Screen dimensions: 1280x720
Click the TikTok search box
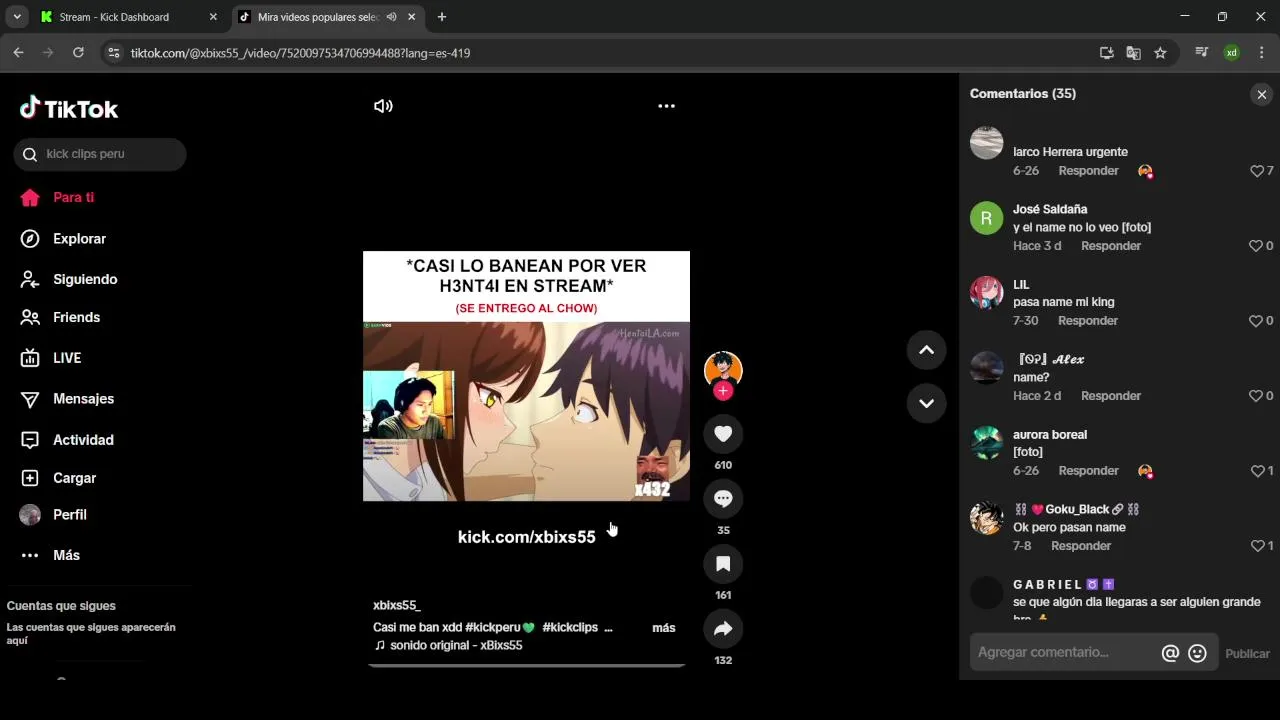[100, 154]
